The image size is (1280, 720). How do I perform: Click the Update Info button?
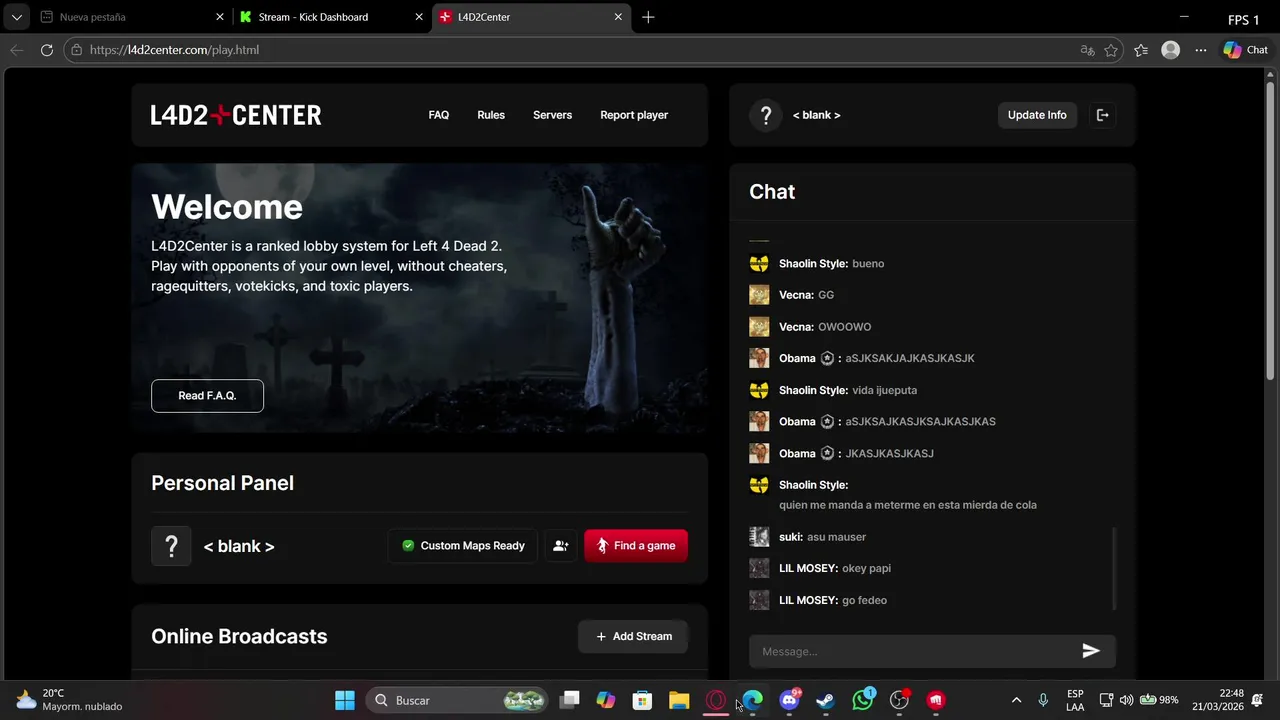(x=1037, y=115)
